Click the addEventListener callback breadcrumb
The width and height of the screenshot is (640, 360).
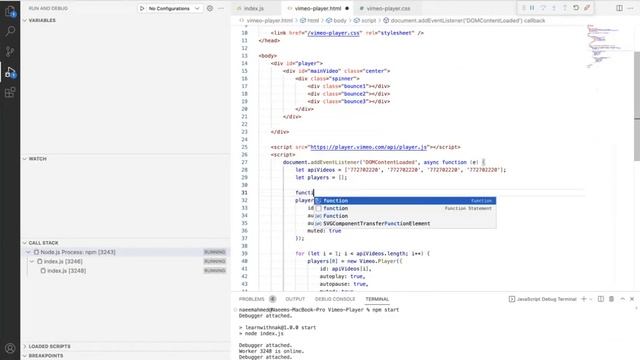point(468,20)
